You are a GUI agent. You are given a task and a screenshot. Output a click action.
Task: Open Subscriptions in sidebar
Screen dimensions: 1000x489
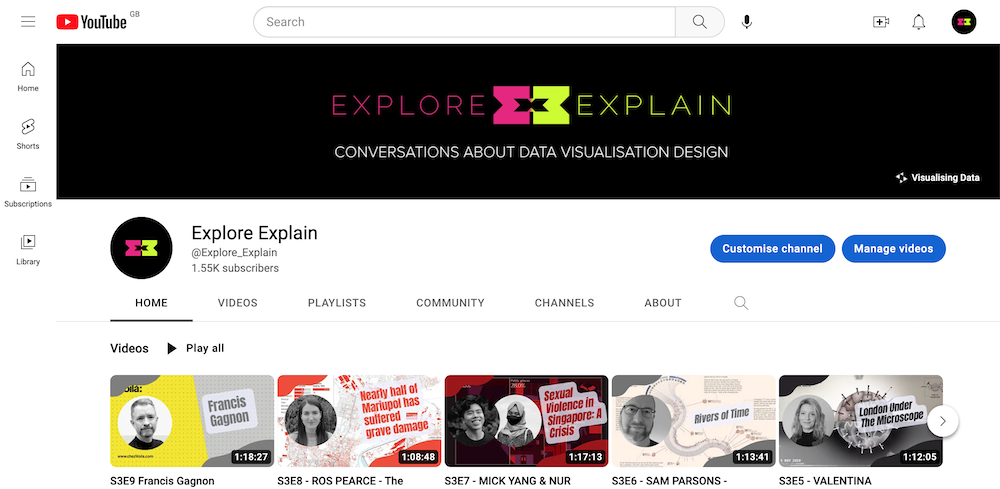[x=28, y=192]
